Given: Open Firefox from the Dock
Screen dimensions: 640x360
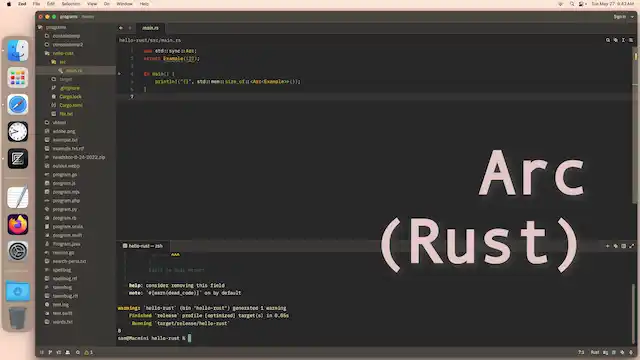Looking at the screenshot, I should tap(18, 224).
